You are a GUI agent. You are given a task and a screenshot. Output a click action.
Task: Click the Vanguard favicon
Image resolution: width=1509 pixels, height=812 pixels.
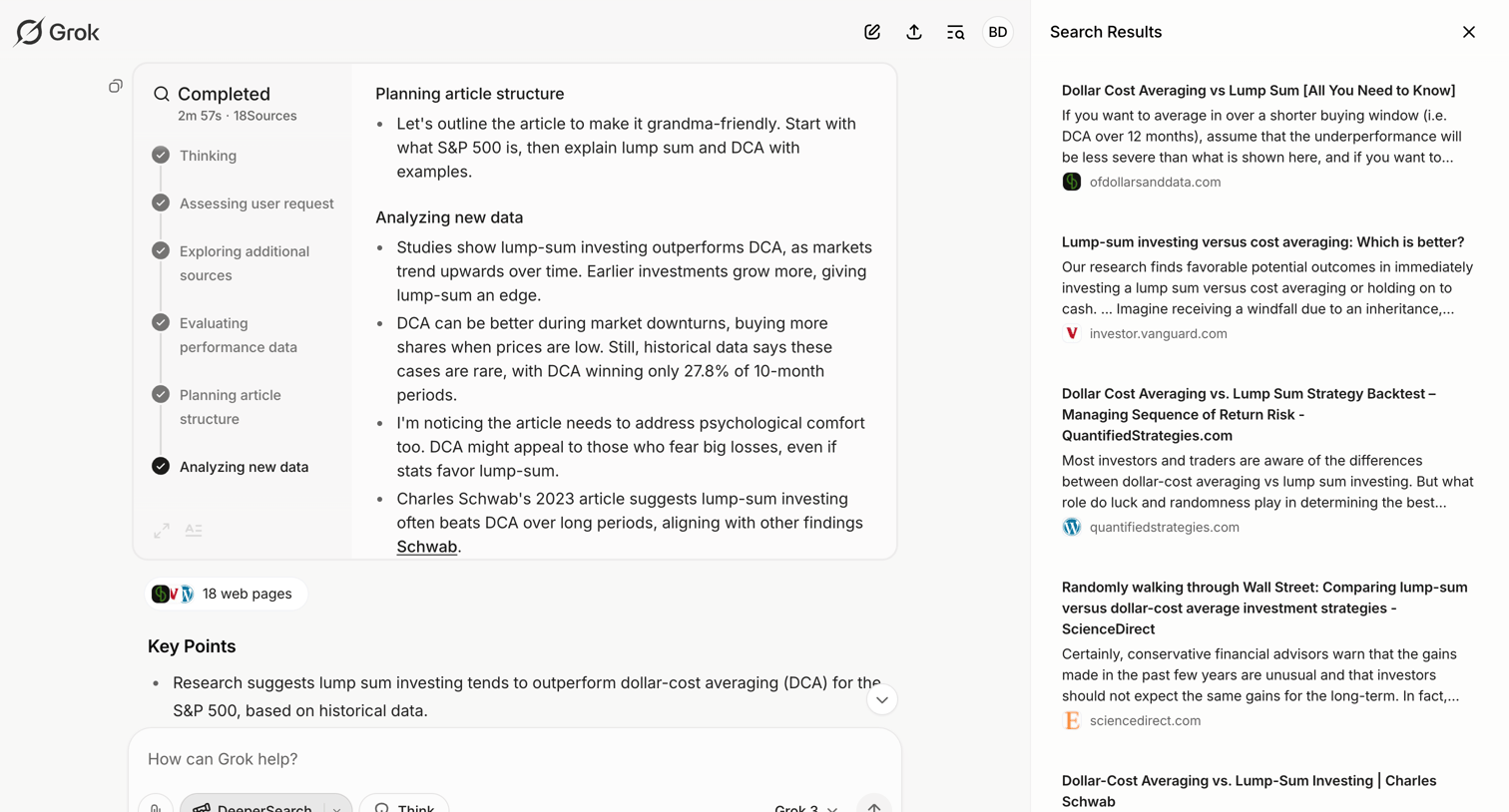pos(1072,333)
